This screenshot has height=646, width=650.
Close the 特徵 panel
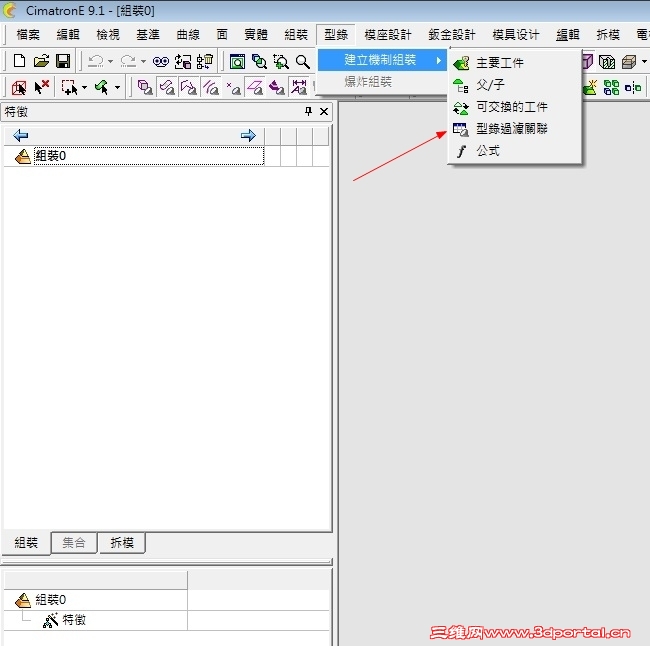[x=324, y=112]
